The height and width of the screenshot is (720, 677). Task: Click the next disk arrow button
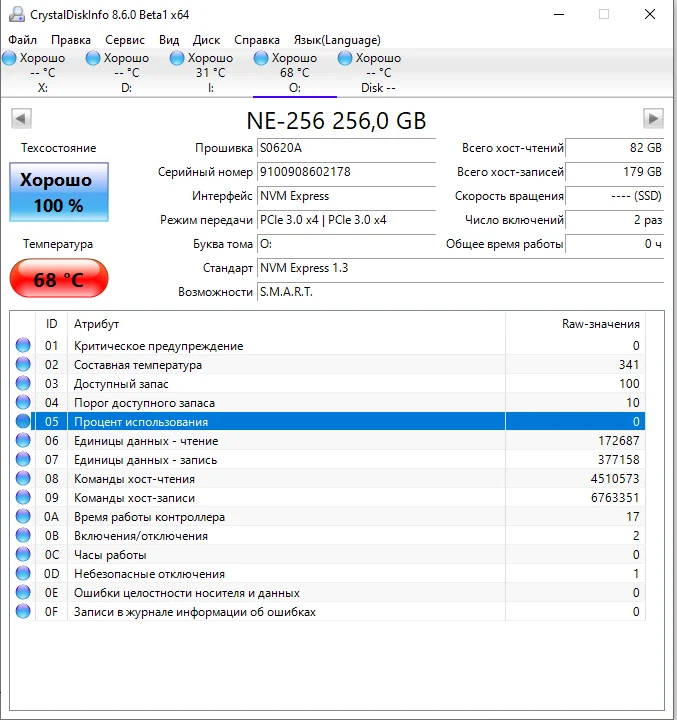coord(653,118)
